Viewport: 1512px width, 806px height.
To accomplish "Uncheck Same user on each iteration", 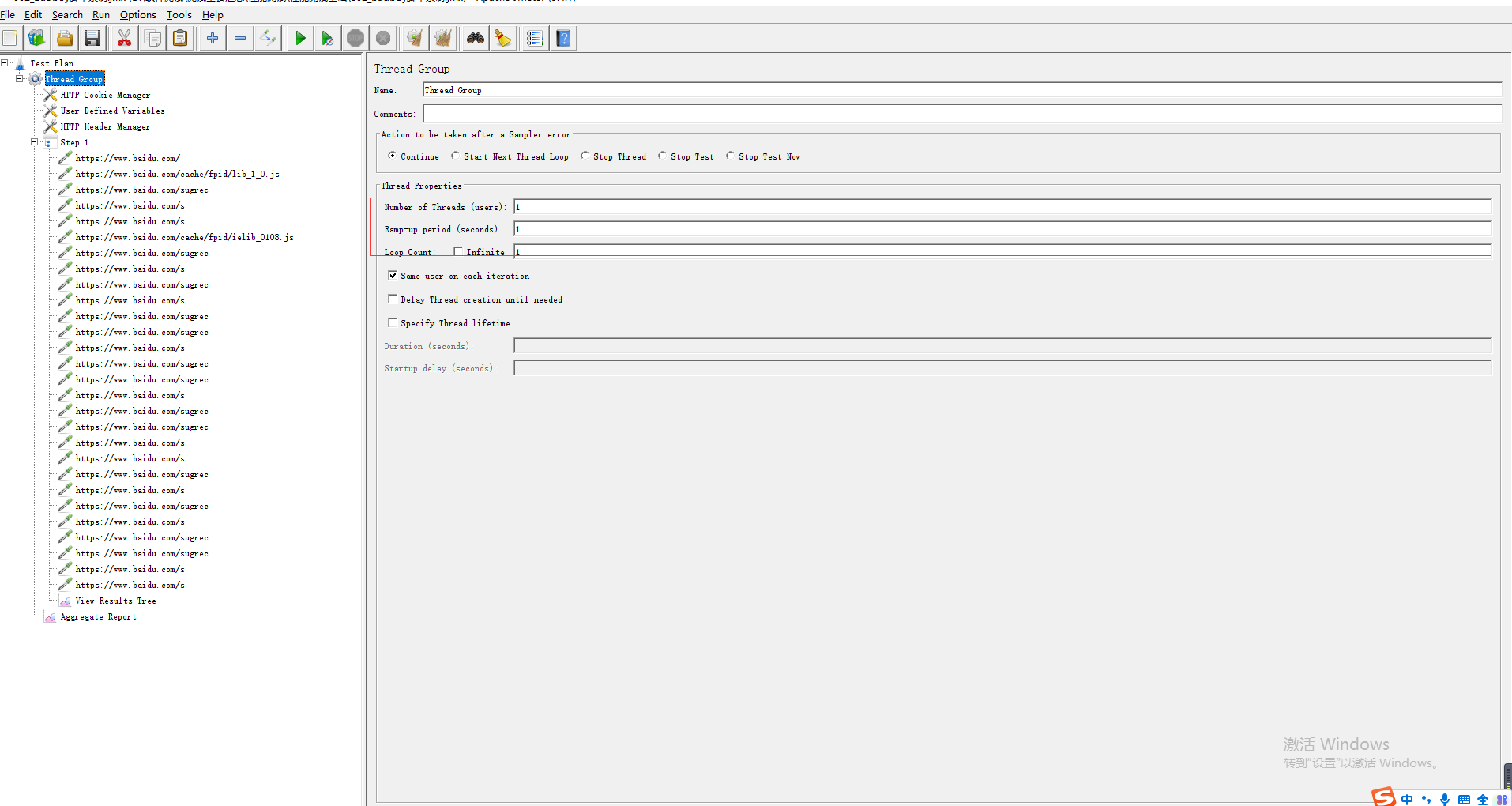I will [393, 275].
